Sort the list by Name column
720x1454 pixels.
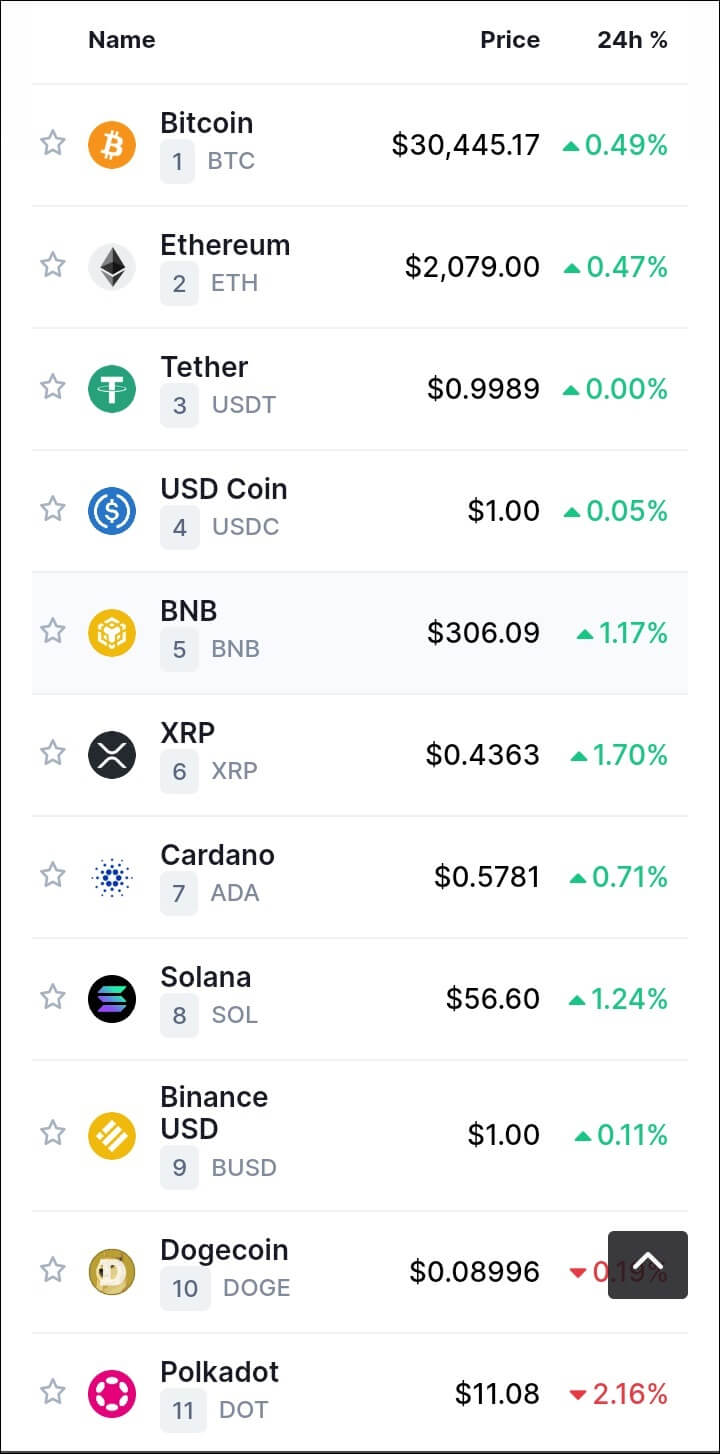122,40
